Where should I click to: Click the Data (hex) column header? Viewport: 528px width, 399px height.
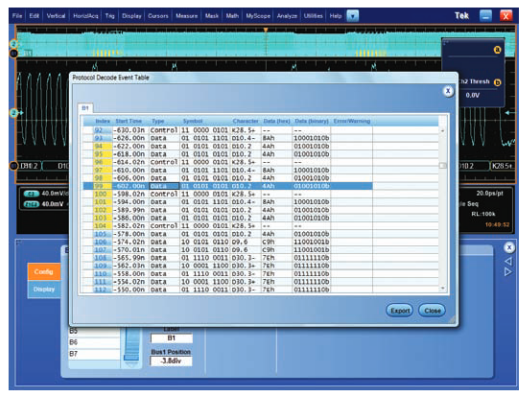click(277, 121)
